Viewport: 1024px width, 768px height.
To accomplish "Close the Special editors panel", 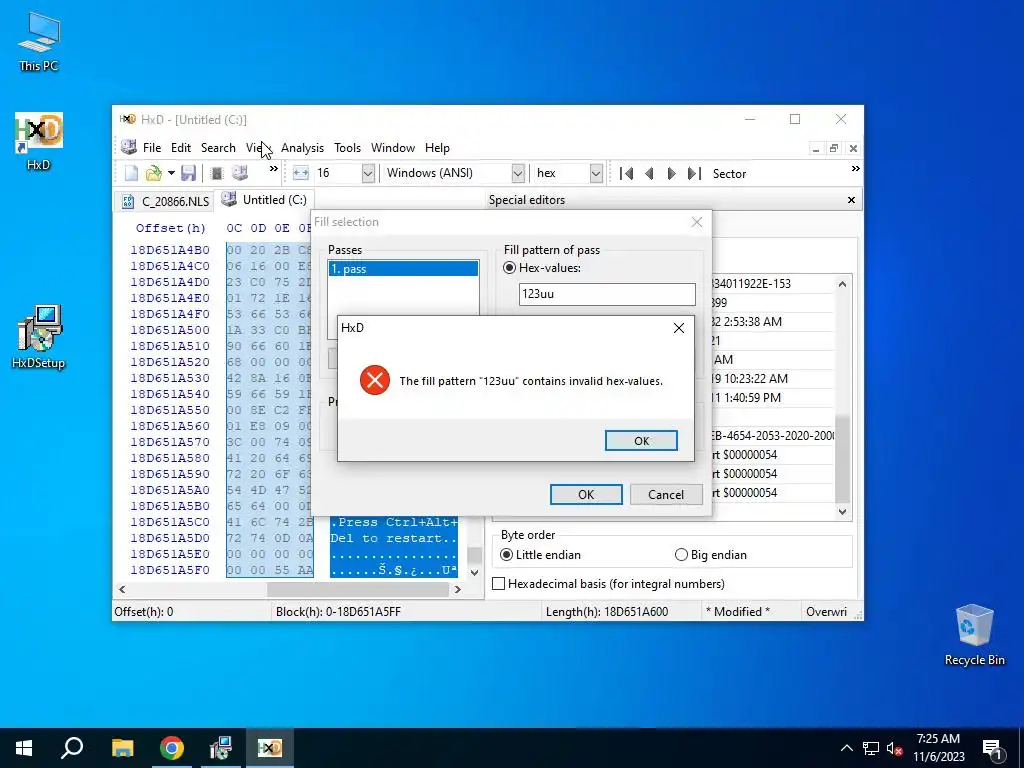I will [x=851, y=200].
